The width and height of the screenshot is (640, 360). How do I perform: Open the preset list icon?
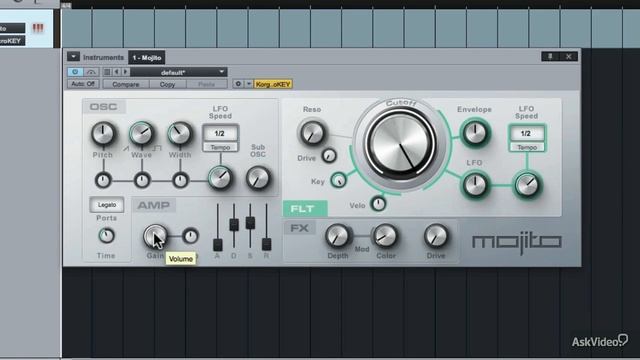[107, 72]
